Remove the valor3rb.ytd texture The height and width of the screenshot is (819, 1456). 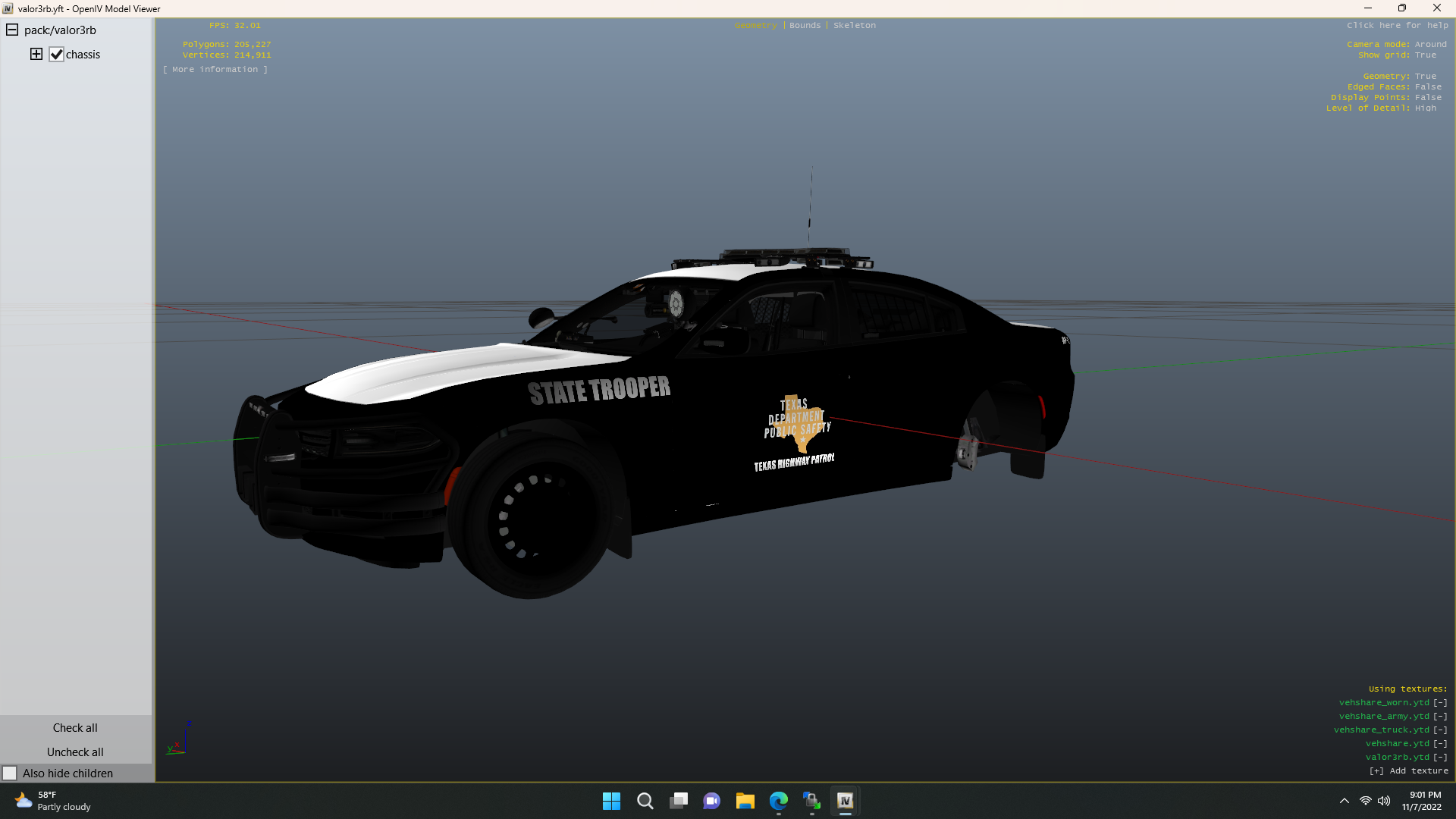pyautogui.click(x=1439, y=757)
